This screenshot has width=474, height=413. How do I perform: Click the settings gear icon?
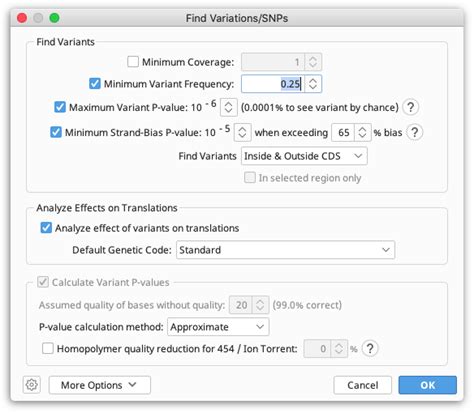click(32, 385)
